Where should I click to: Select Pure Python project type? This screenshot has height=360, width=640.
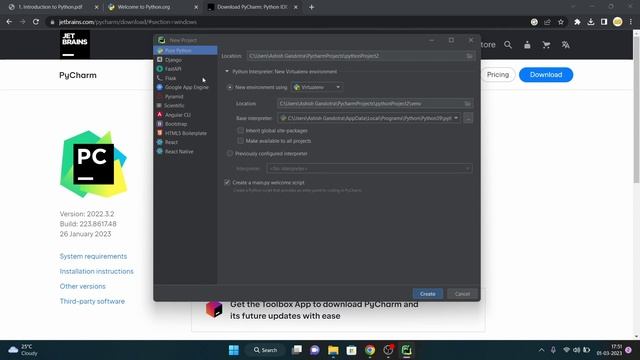[185, 51]
